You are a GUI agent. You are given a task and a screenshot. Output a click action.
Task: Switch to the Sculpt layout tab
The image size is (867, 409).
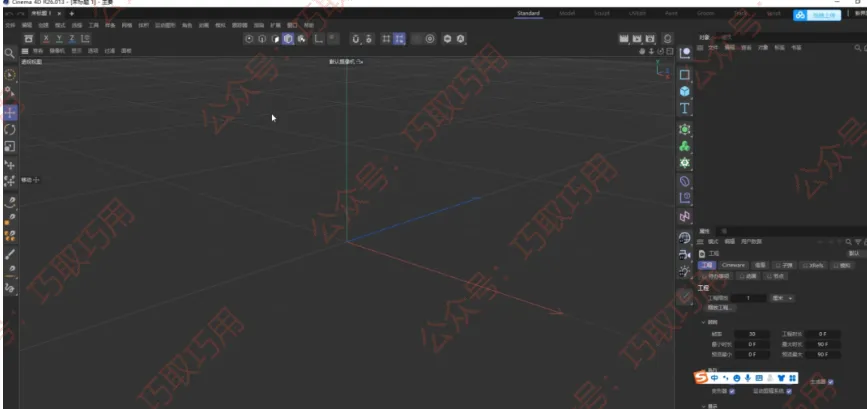coord(602,13)
